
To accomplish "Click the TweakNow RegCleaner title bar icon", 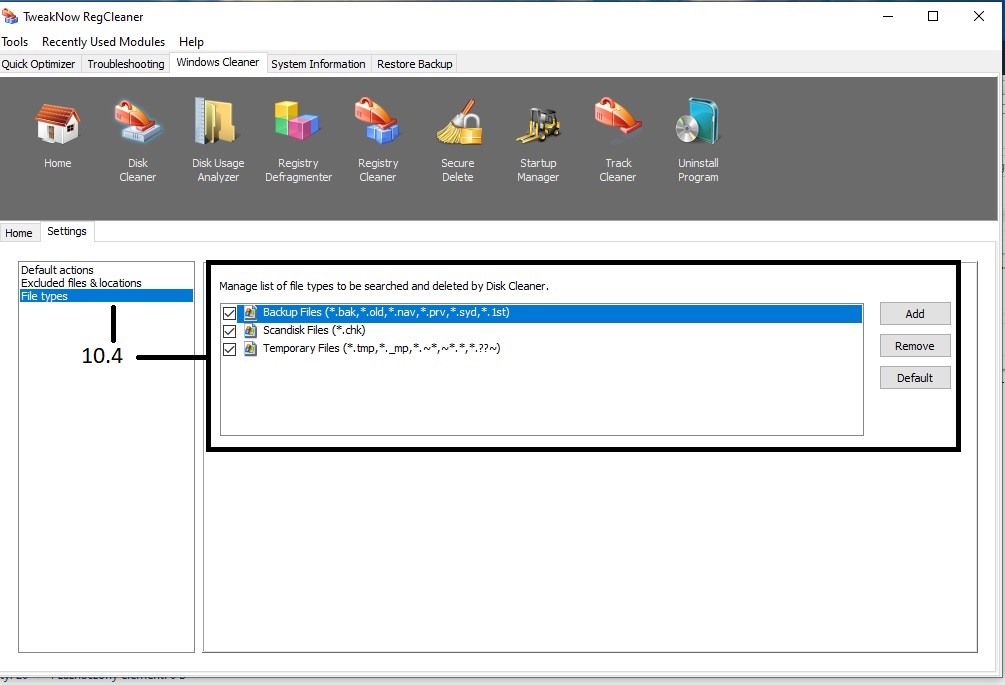I will [x=10, y=16].
